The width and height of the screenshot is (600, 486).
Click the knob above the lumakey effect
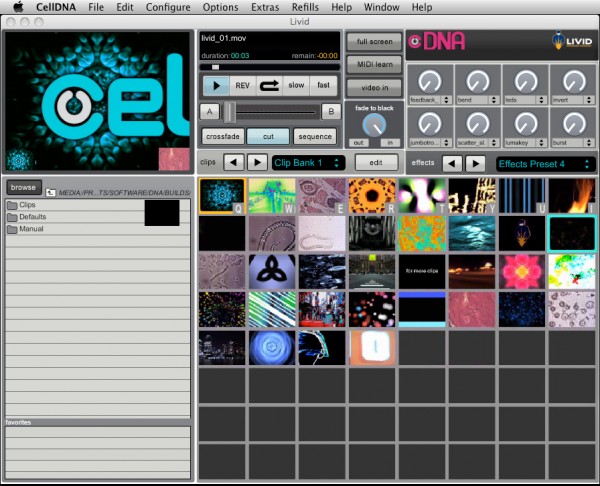525,124
